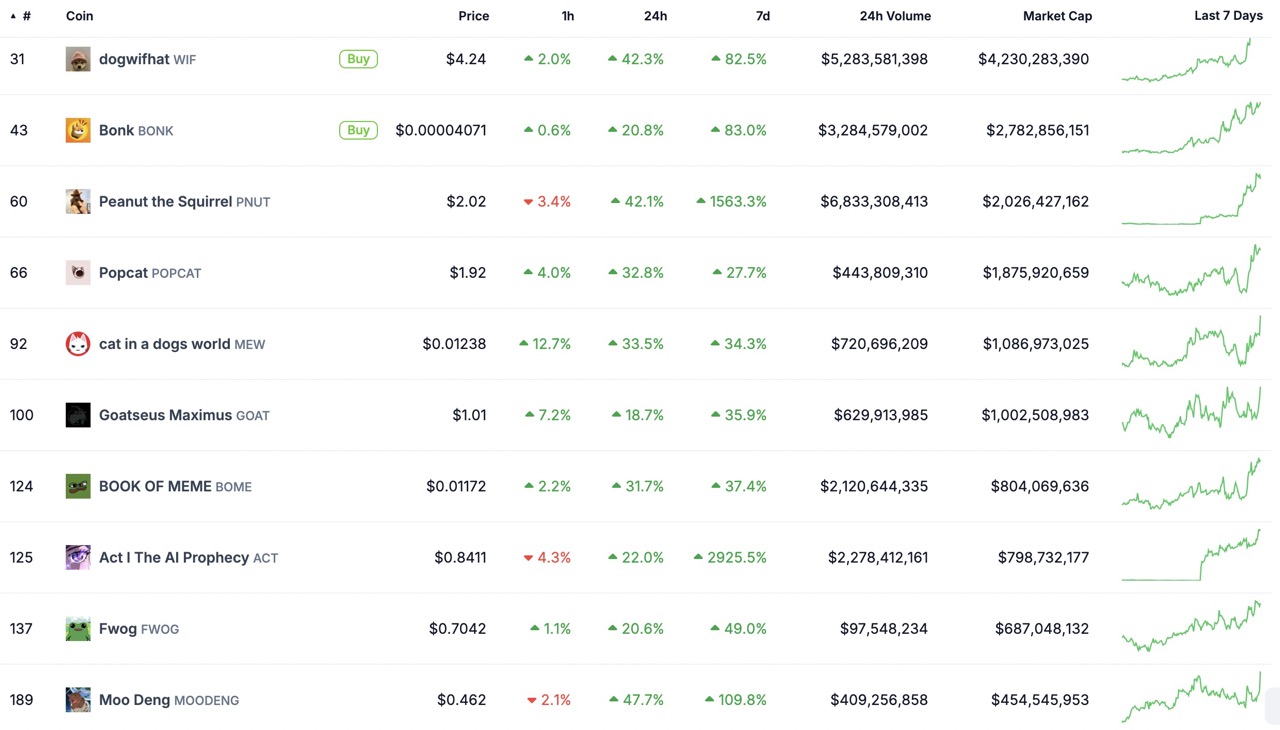1280x730 pixels.
Task: Click the Popcat coin icon
Action: click(78, 272)
